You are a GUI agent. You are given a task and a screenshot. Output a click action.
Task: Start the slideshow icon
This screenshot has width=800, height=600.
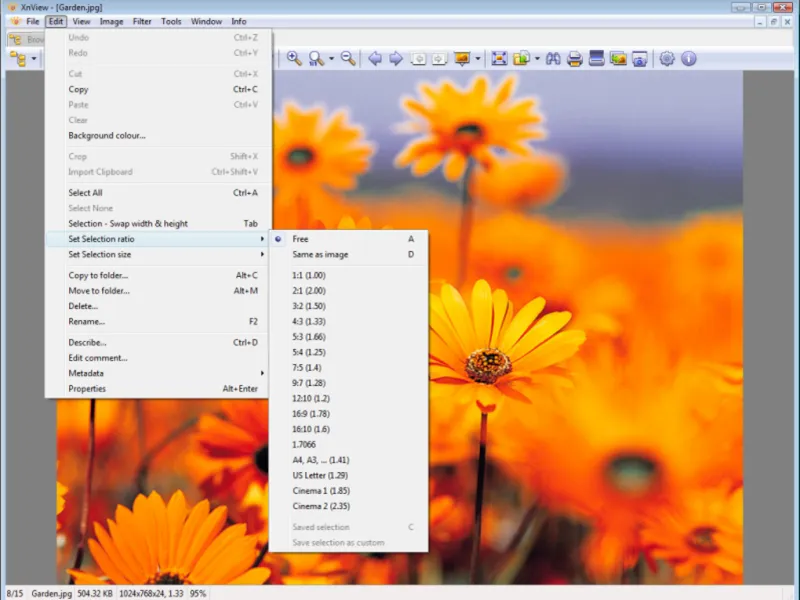tap(462, 59)
